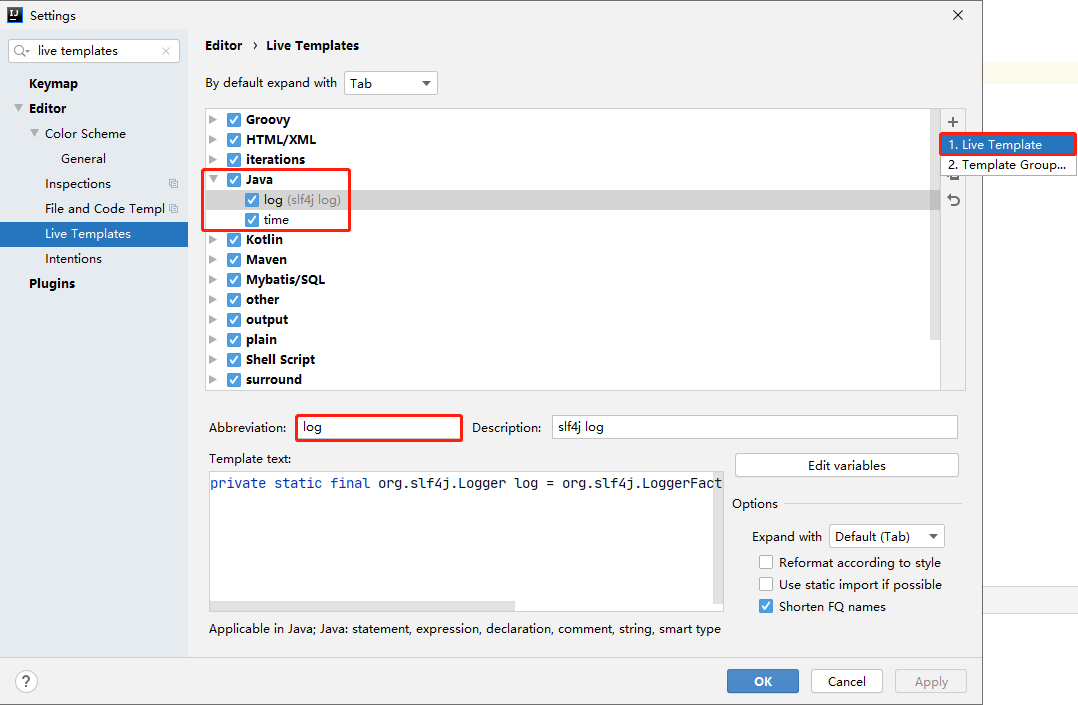Click the Edit variables button

tap(846, 465)
